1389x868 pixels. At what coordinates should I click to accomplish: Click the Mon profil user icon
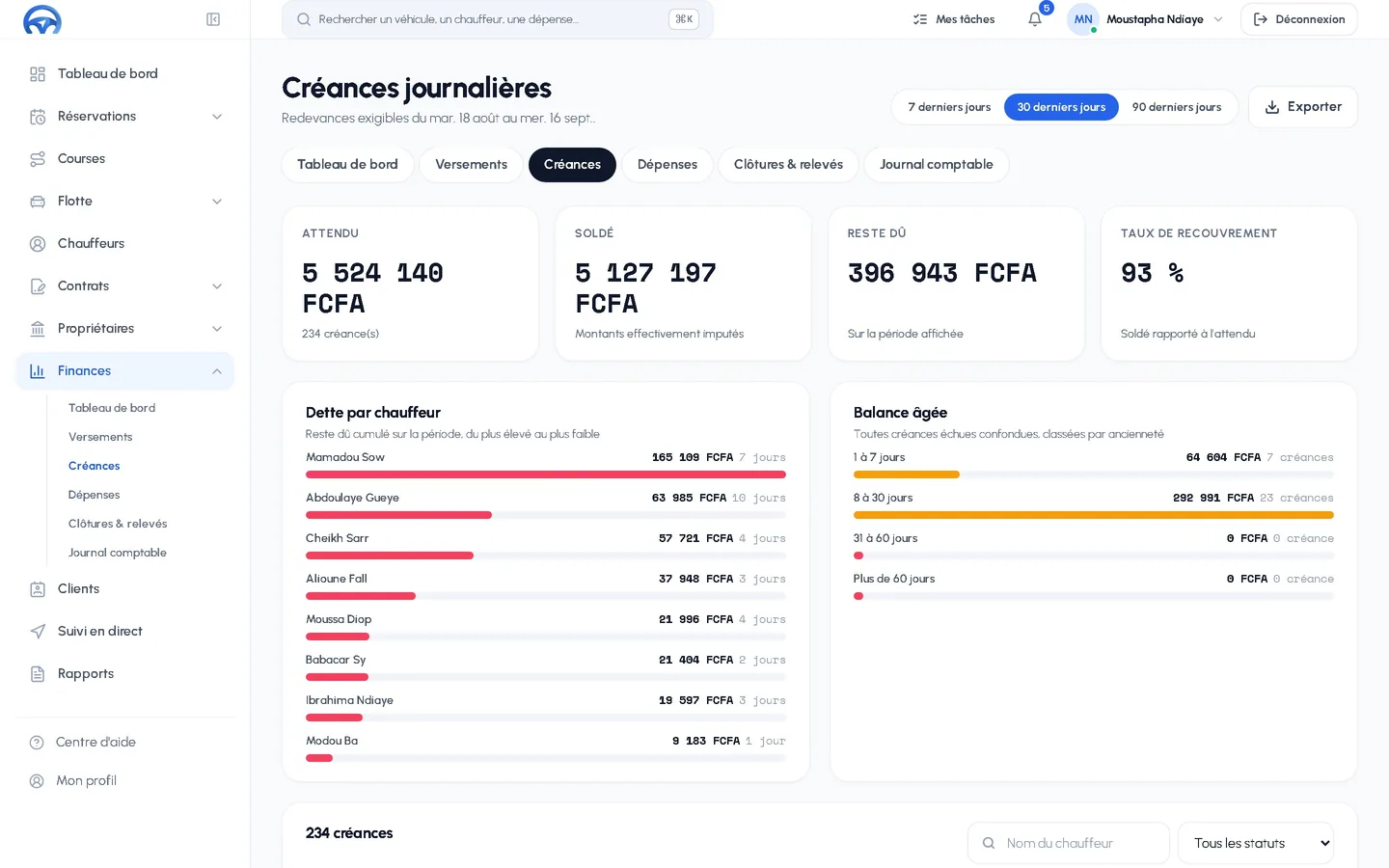(37, 781)
